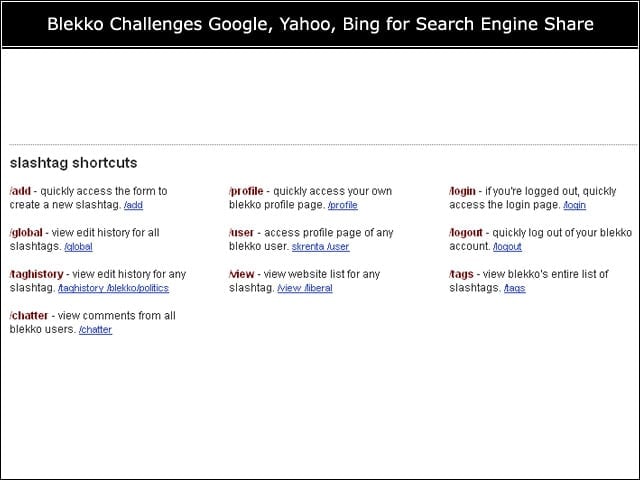Go to the /login example link
The width and height of the screenshot is (640, 480).
tap(574, 205)
